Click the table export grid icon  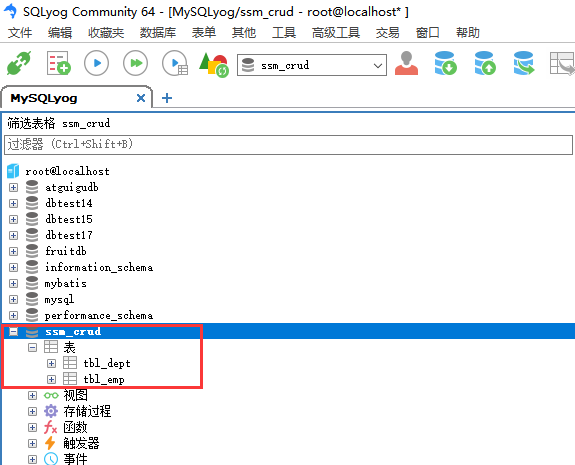click(562, 64)
